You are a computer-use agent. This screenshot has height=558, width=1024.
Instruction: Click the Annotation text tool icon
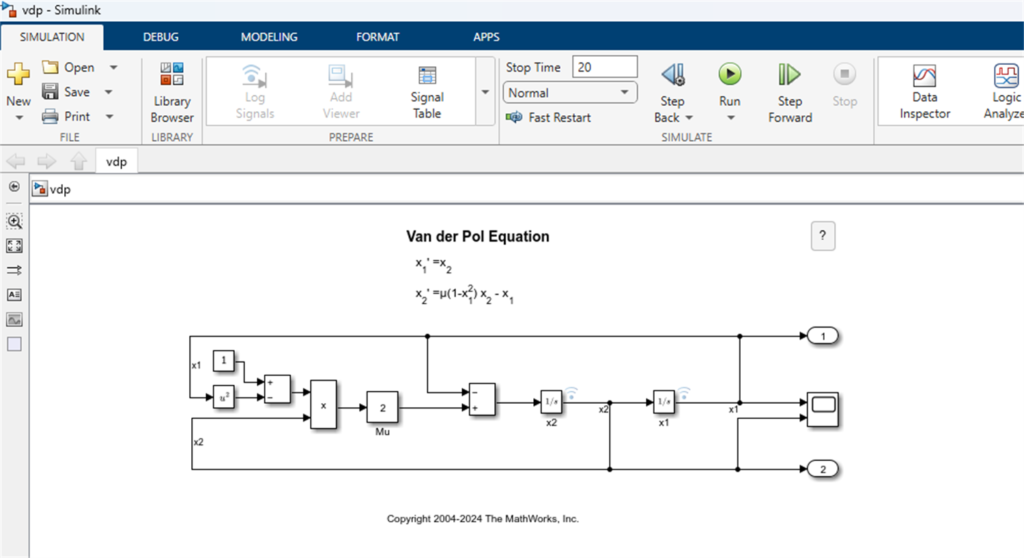click(x=14, y=295)
